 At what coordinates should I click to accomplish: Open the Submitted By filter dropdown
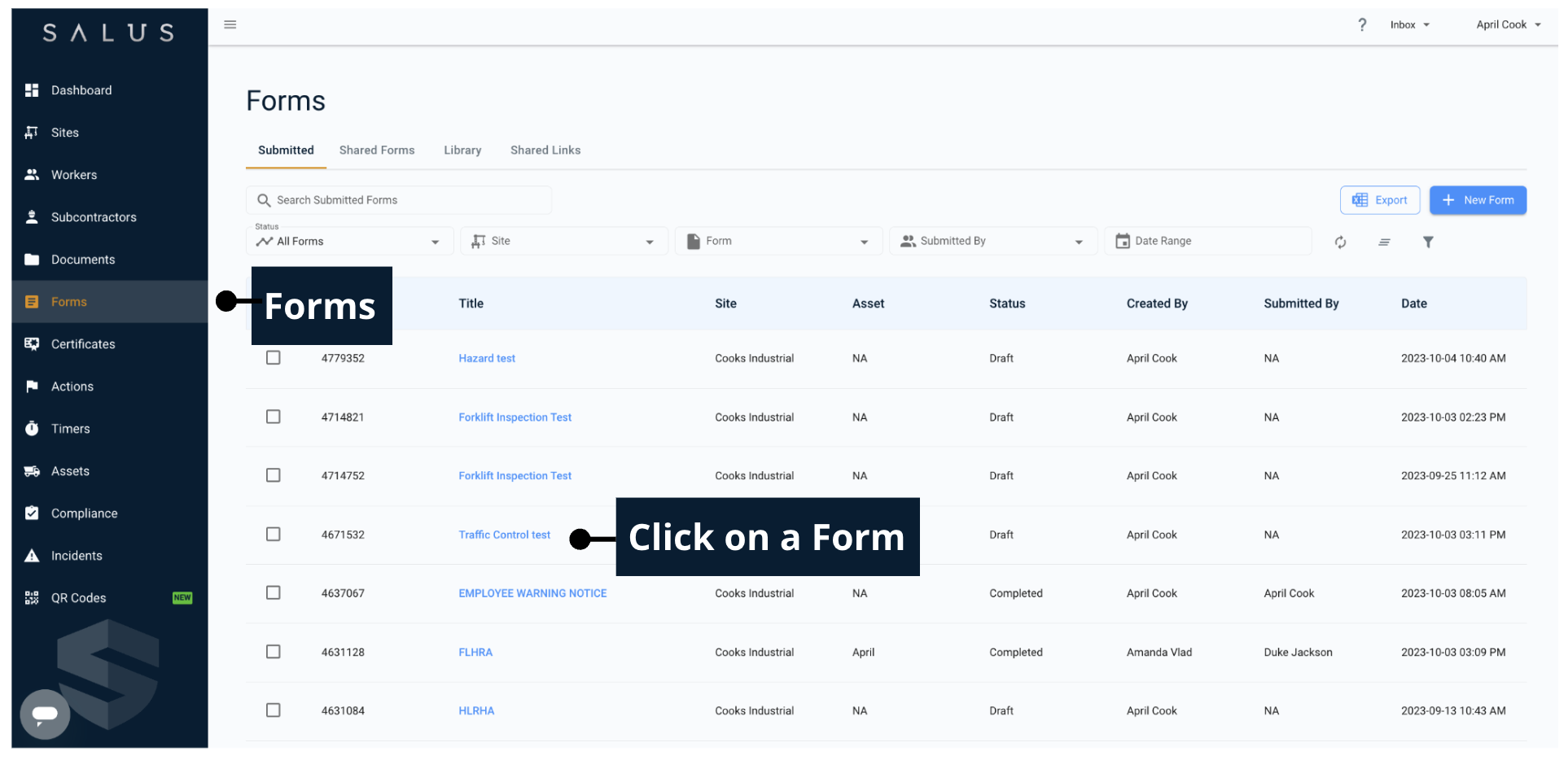(x=992, y=242)
